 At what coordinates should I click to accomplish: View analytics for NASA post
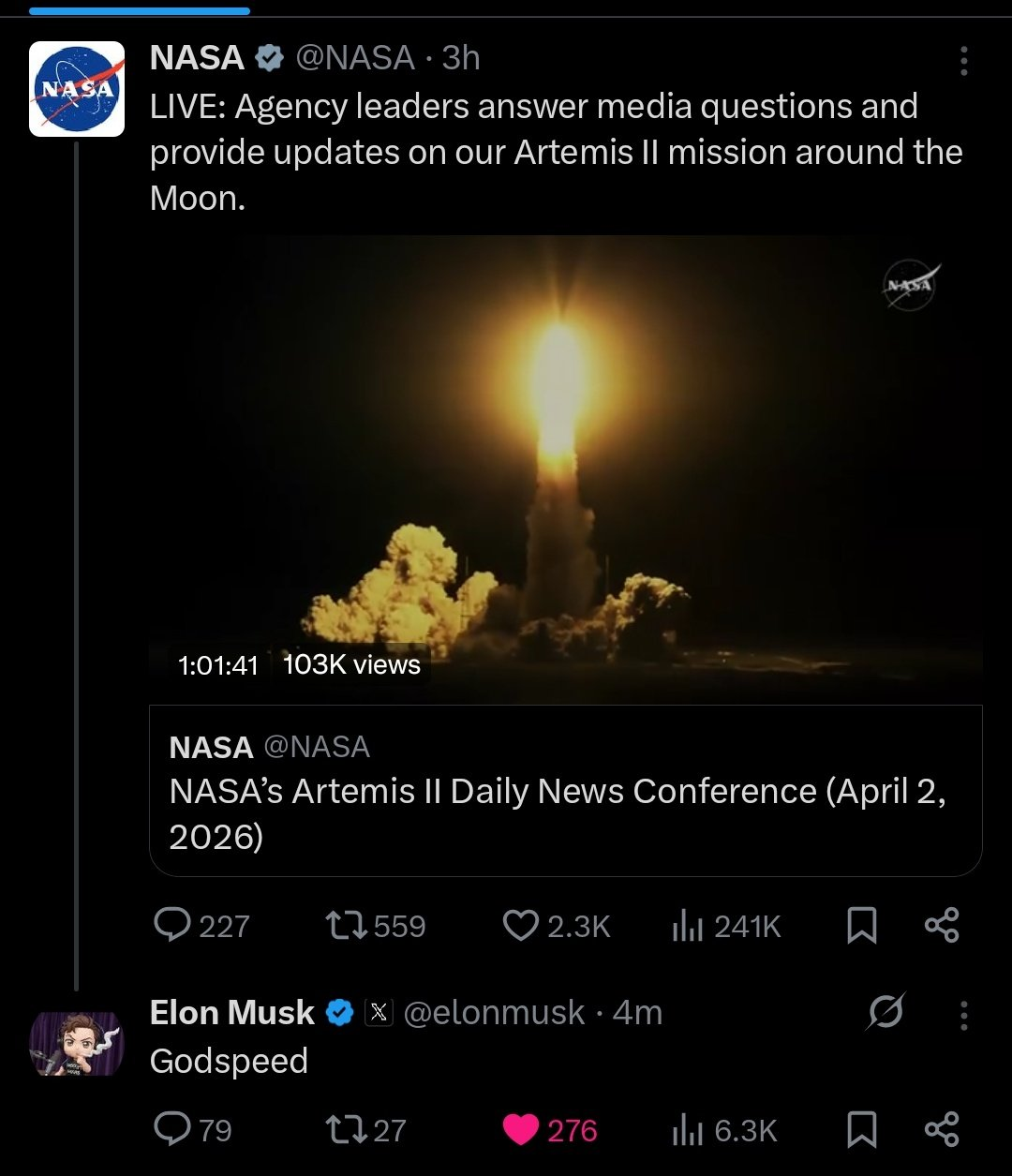[687, 927]
